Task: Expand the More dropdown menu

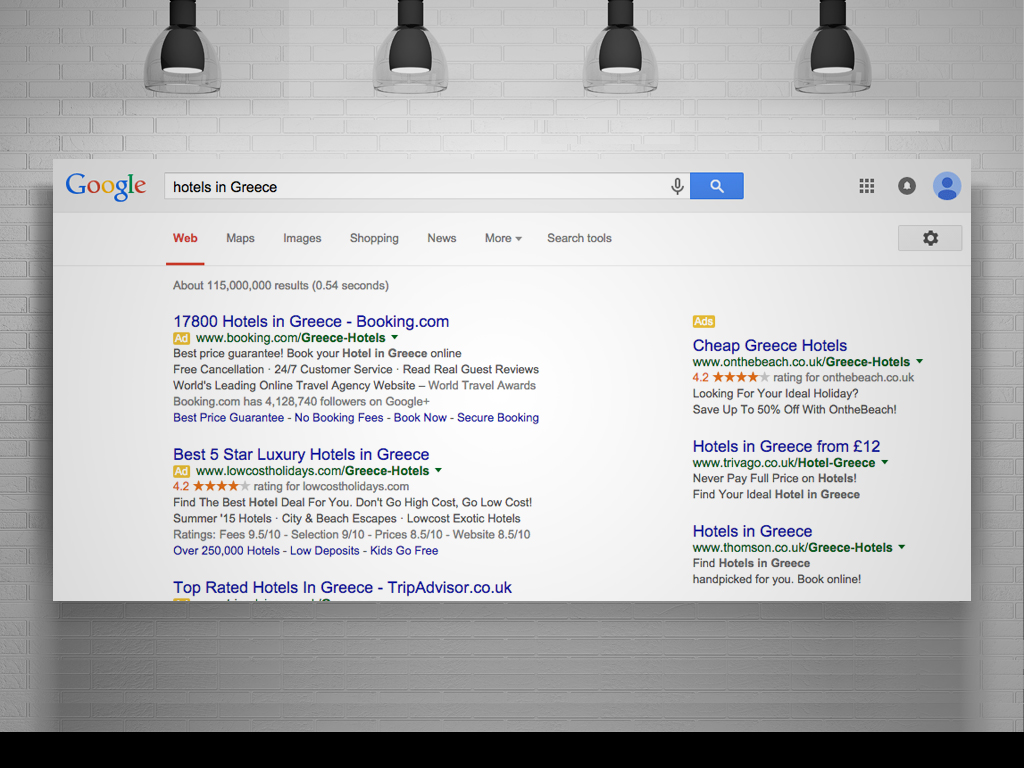Action: (503, 238)
